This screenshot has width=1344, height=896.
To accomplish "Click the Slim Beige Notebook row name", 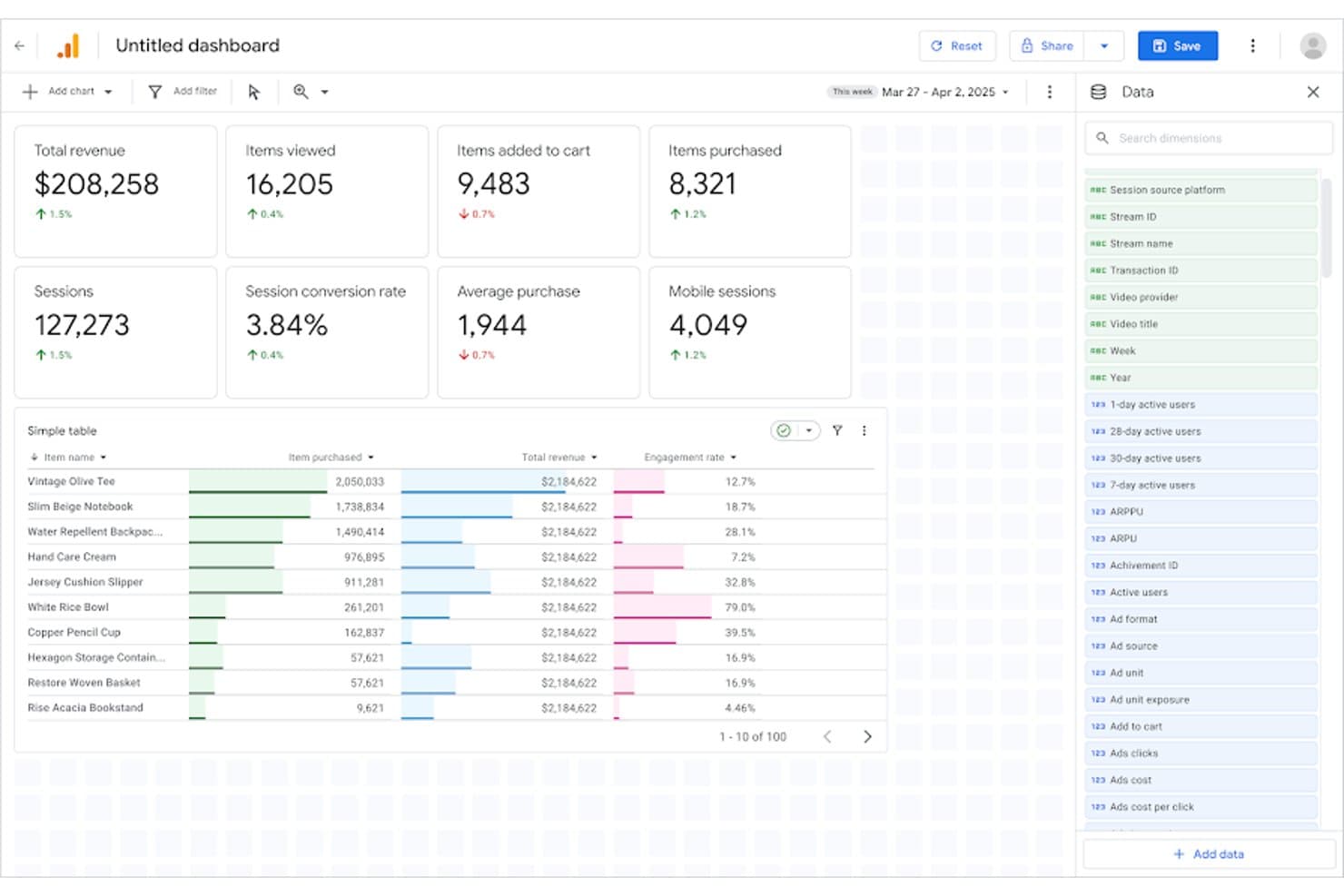I will [80, 507].
